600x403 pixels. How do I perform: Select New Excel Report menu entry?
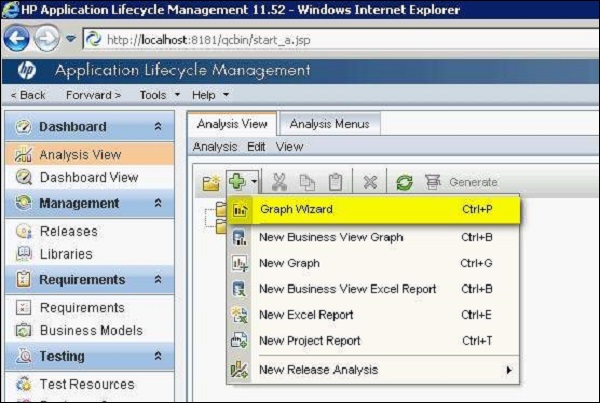(x=305, y=315)
